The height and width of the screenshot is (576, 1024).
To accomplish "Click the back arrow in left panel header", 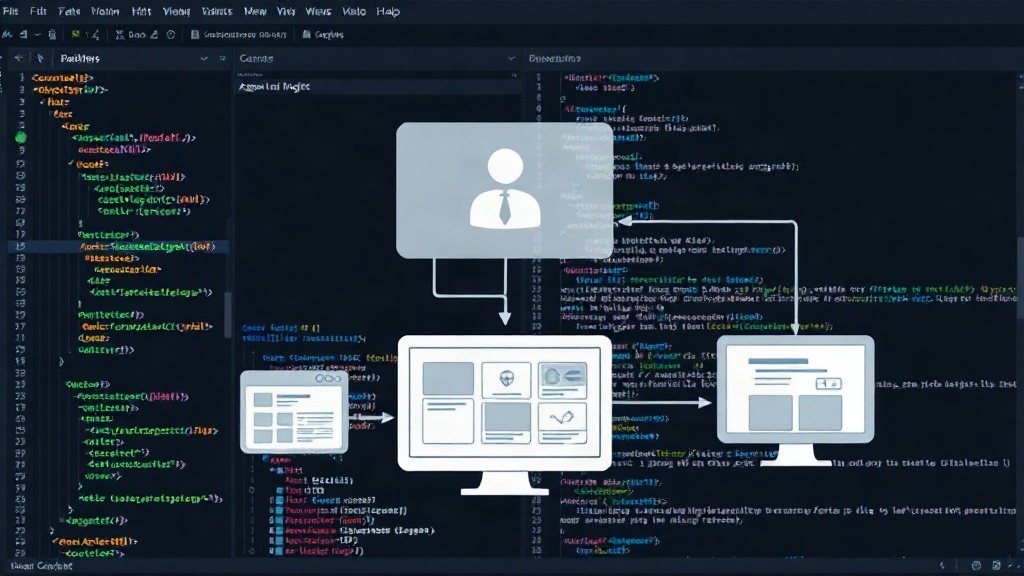I will tap(18, 58).
